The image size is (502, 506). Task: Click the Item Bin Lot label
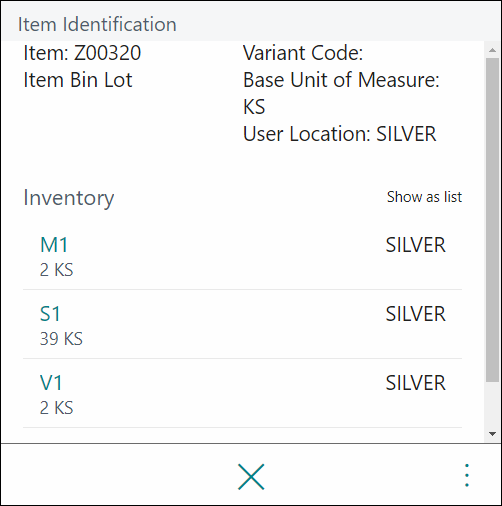click(78, 80)
